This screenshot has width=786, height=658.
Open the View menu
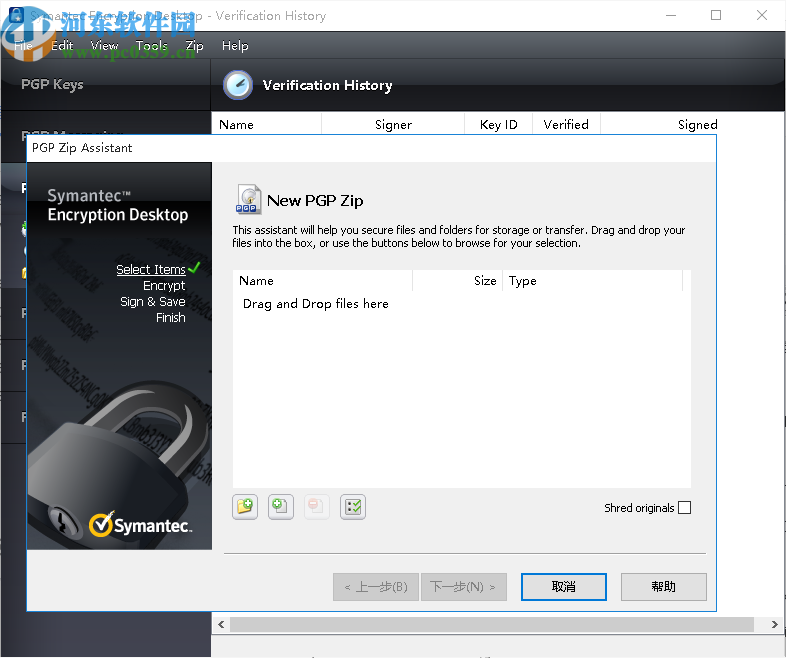tap(104, 46)
